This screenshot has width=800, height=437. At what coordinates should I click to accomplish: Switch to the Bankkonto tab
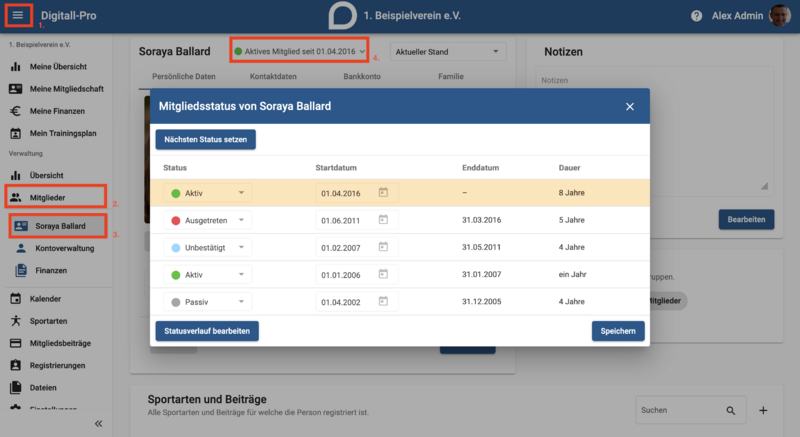point(362,76)
